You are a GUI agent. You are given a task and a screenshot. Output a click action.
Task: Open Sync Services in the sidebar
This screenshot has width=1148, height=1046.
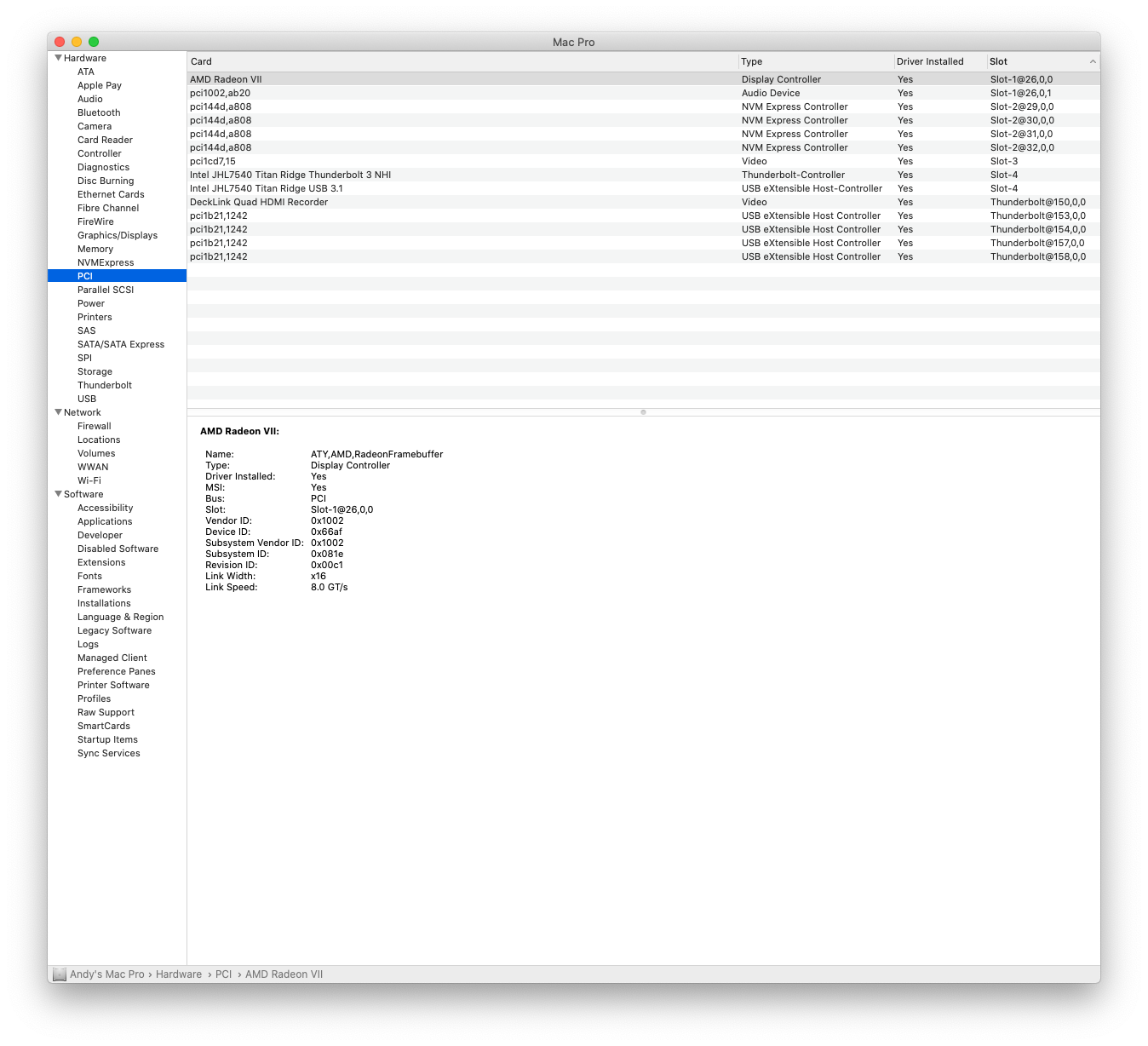coord(109,753)
